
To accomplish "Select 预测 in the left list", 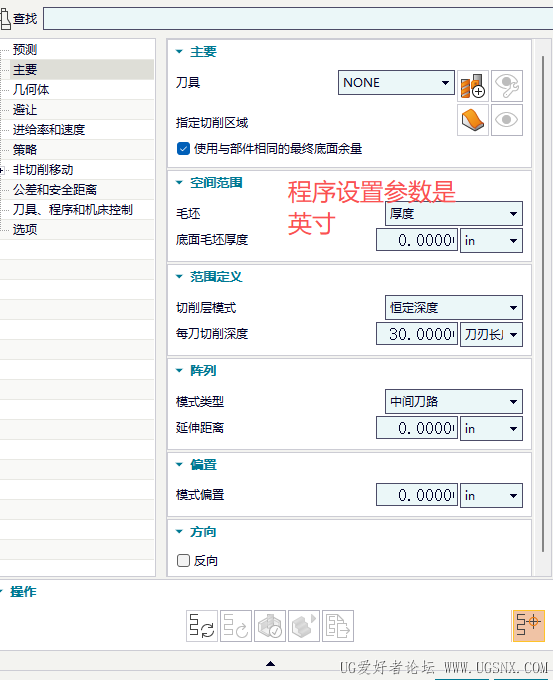I will (25, 49).
